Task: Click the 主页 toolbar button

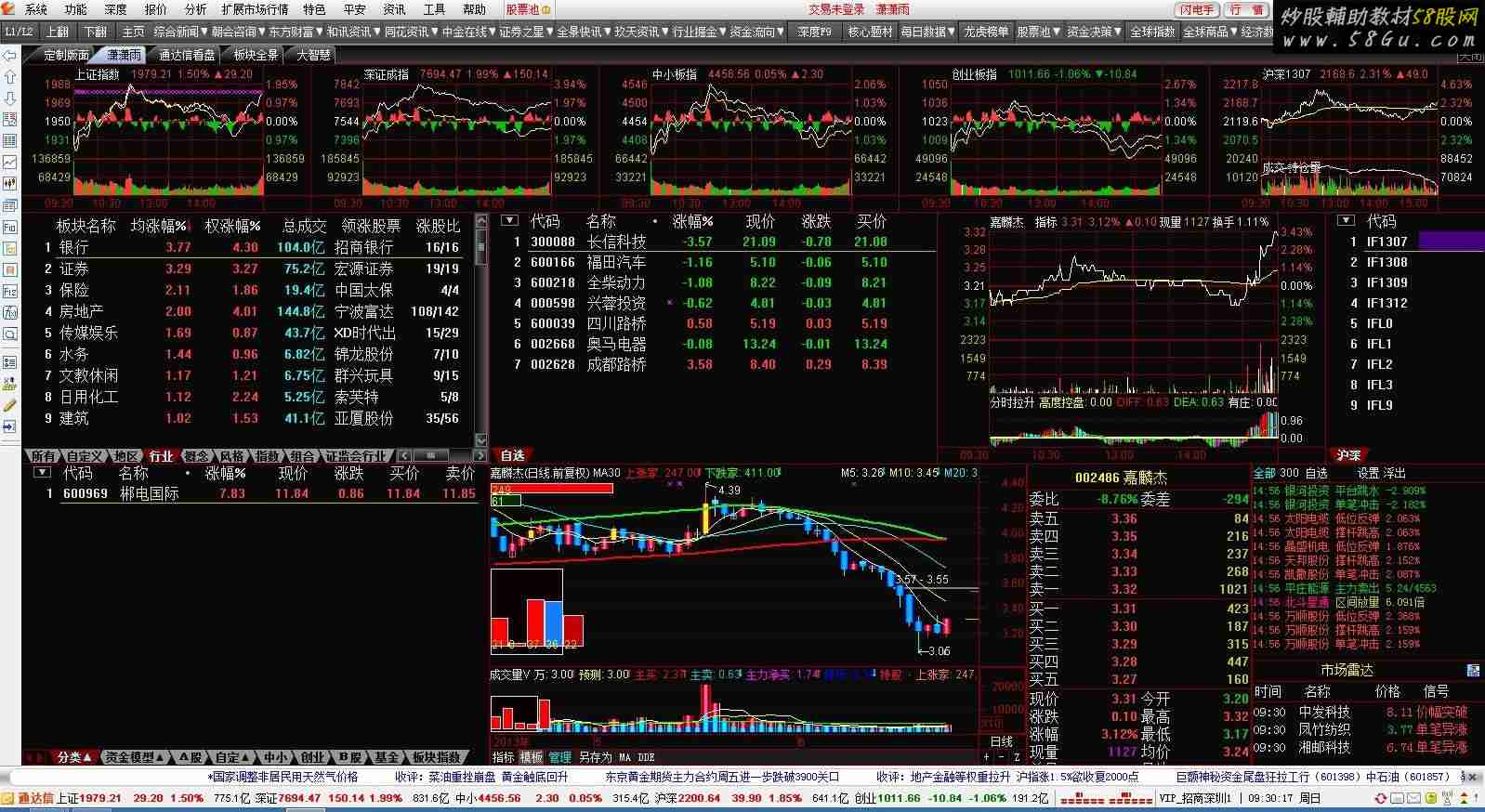Action: tap(133, 32)
